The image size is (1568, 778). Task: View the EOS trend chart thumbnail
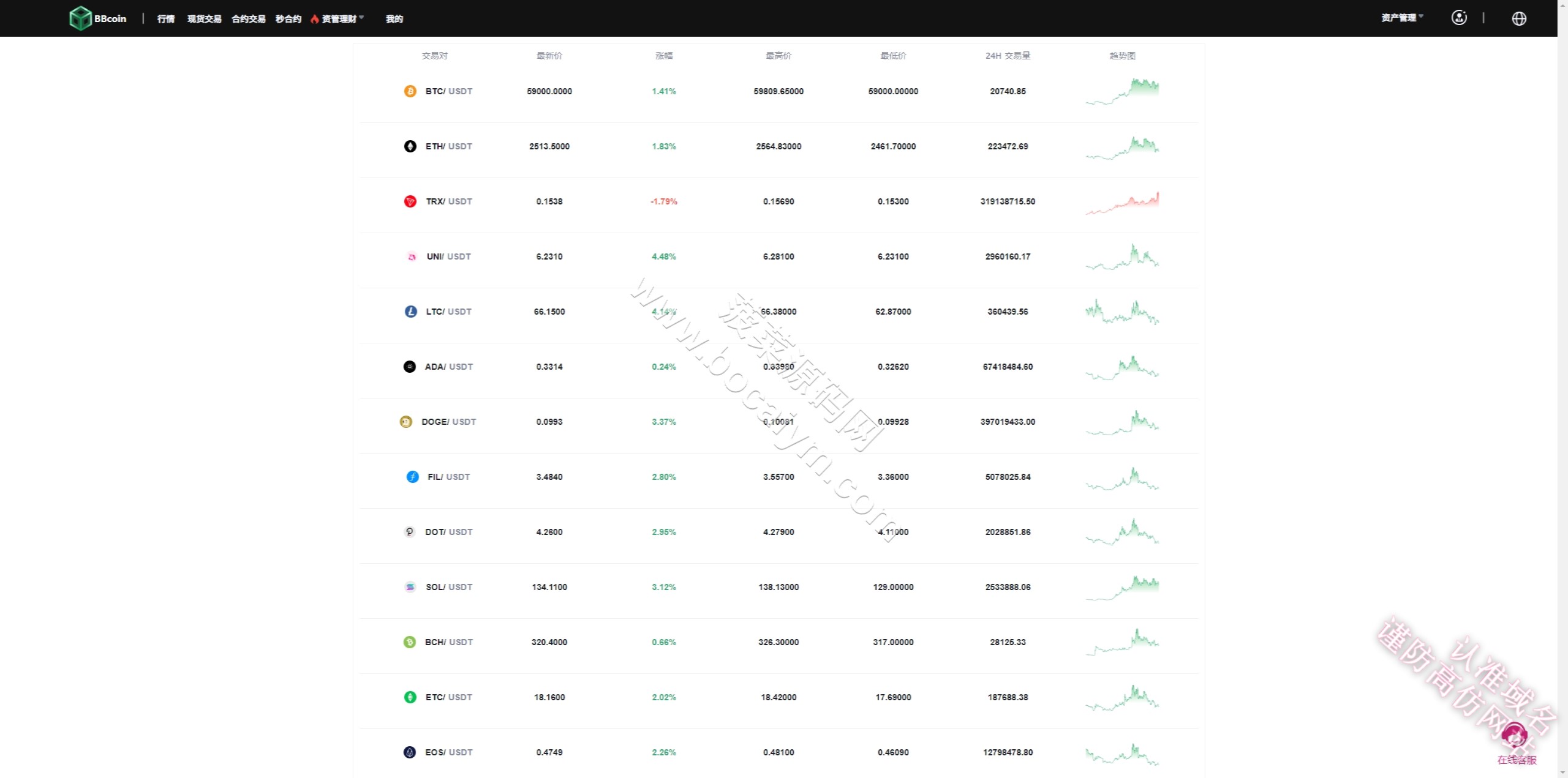[1122, 754]
